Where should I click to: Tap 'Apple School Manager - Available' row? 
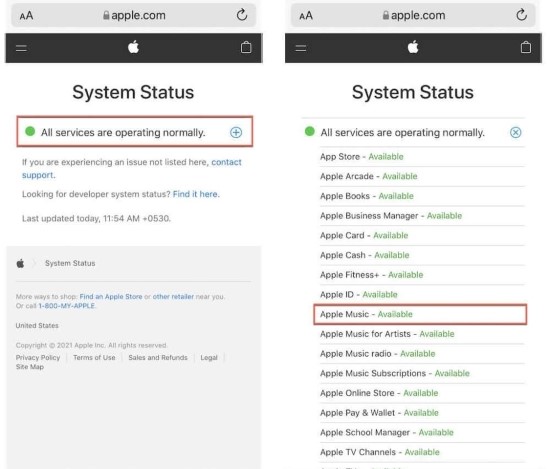pos(422,433)
